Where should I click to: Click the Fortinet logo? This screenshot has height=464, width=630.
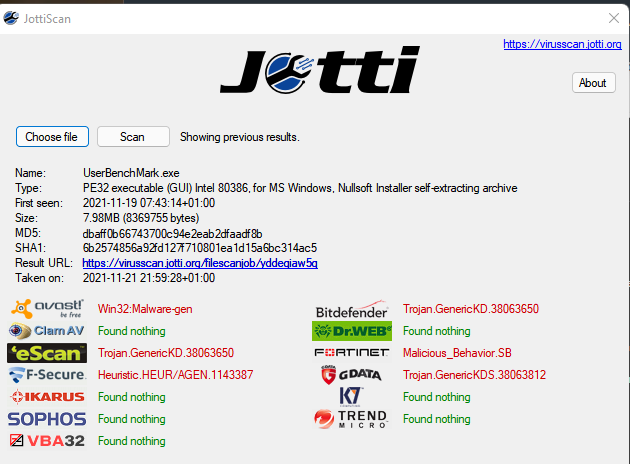352,353
